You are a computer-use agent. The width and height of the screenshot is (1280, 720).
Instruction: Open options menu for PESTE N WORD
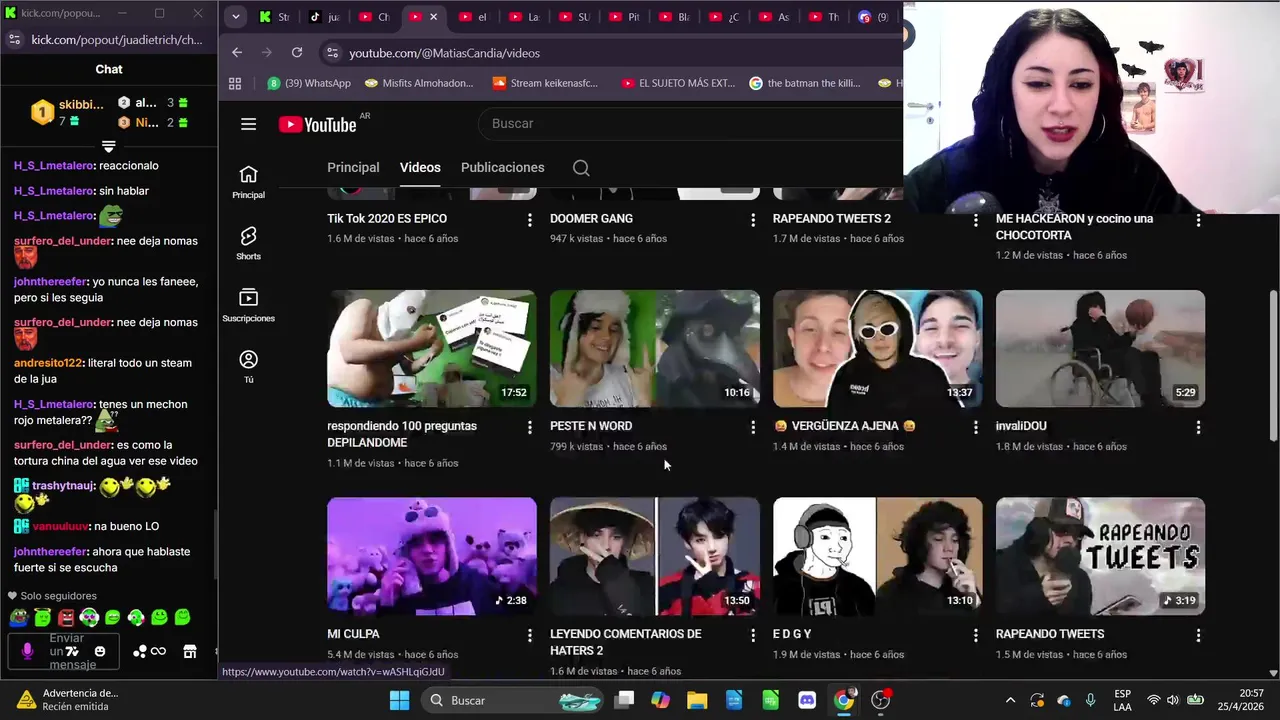click(x=753, y=427)
